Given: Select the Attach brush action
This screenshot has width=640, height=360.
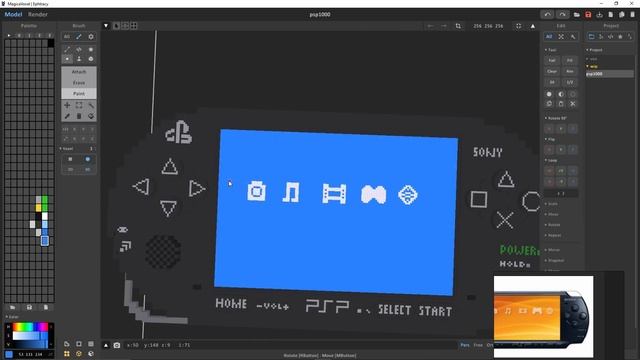Looking at the screenshot, I should [x=79, y=72].
